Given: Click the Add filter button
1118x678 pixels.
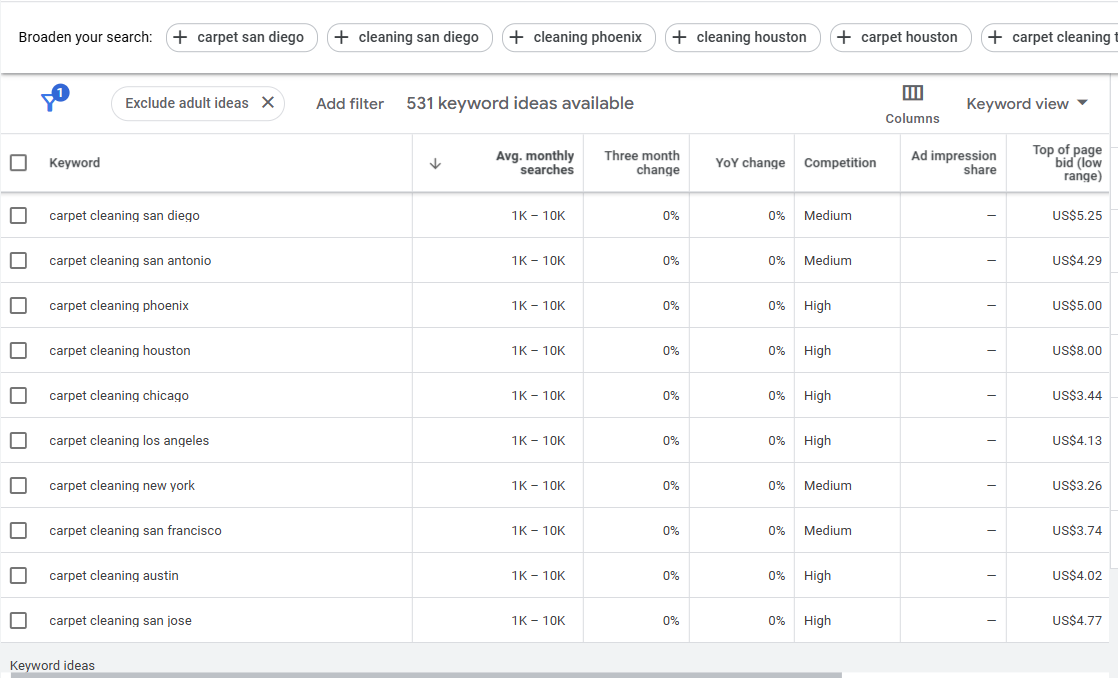Looking at the screenshot, I should tap(350, 104).
